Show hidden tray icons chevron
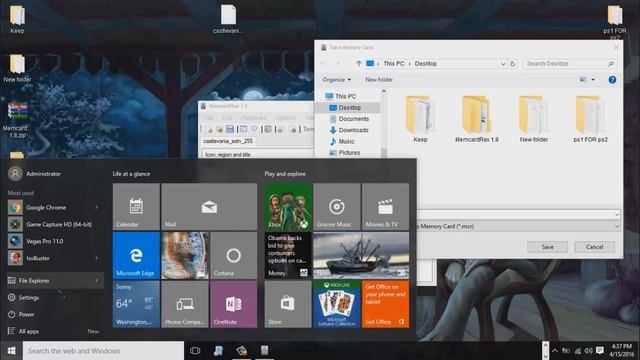Viewport: 640px width, 360px height. 555,351
